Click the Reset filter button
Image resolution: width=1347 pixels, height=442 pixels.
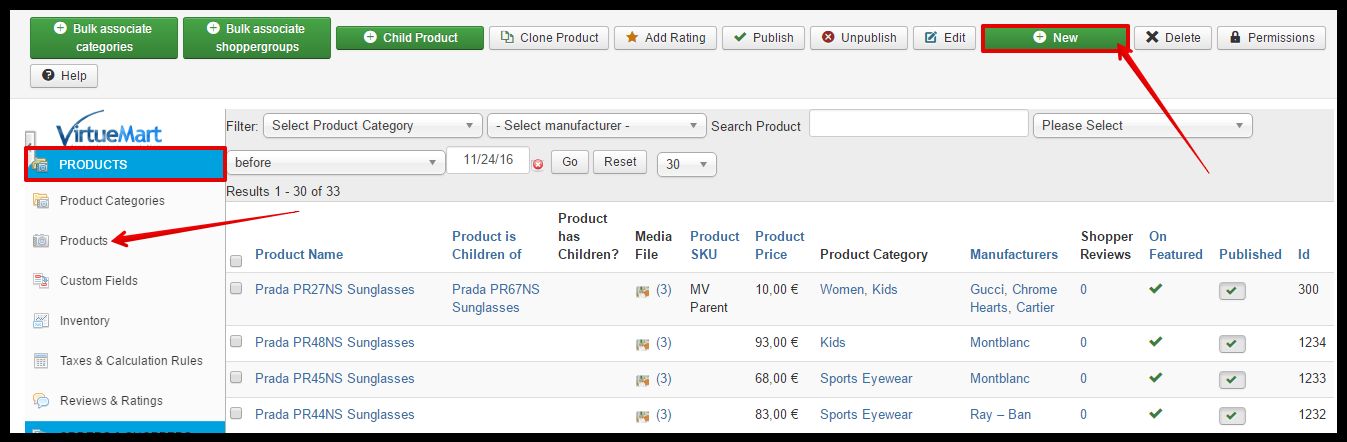coord(620,162)
